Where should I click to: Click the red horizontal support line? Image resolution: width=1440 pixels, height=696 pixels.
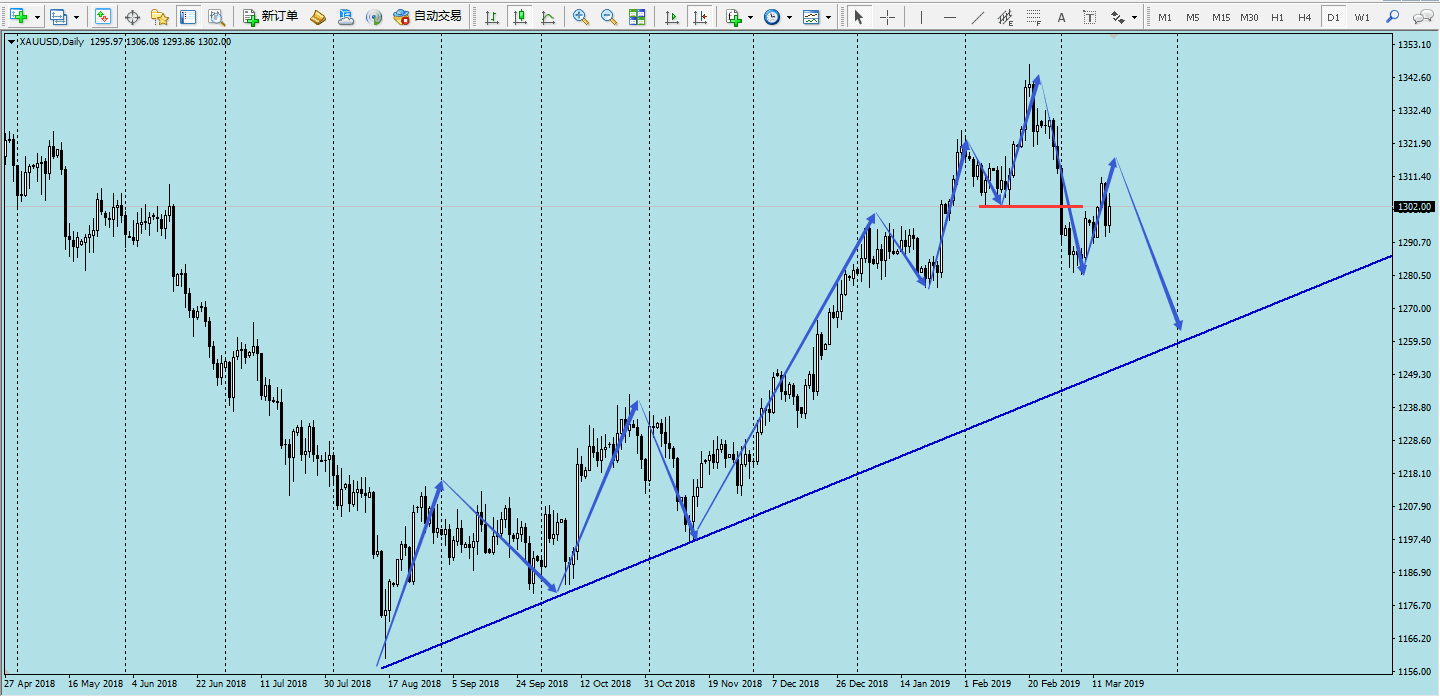coord(1031,206)
